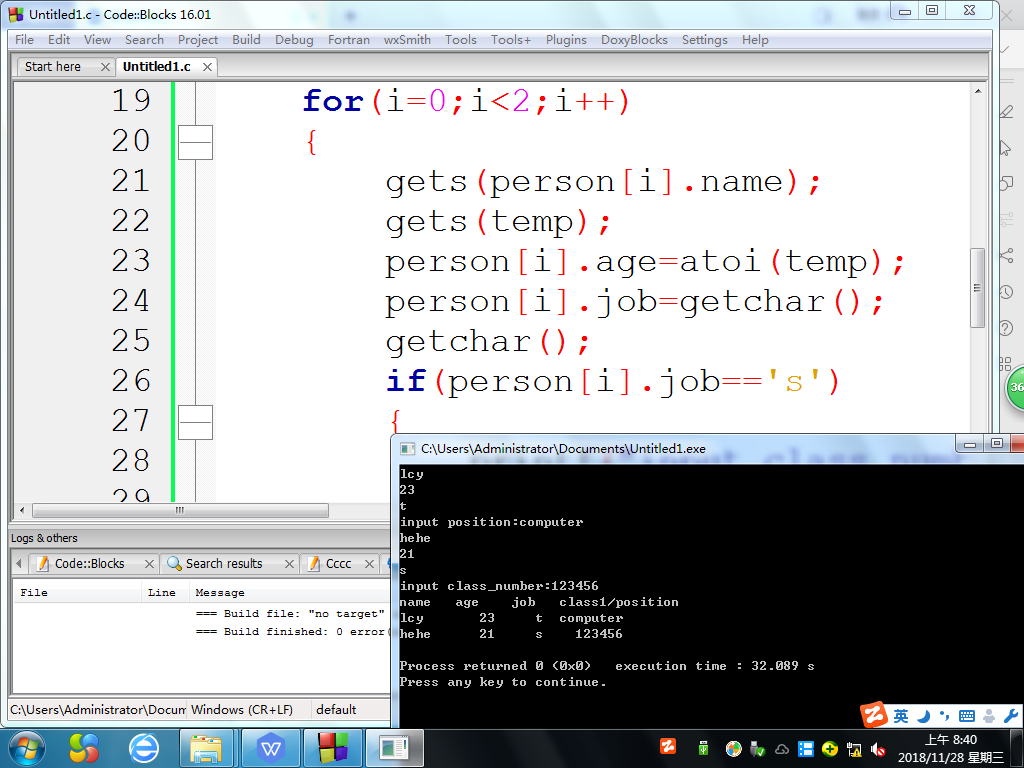Collapse the code fold at line 27

195,423
